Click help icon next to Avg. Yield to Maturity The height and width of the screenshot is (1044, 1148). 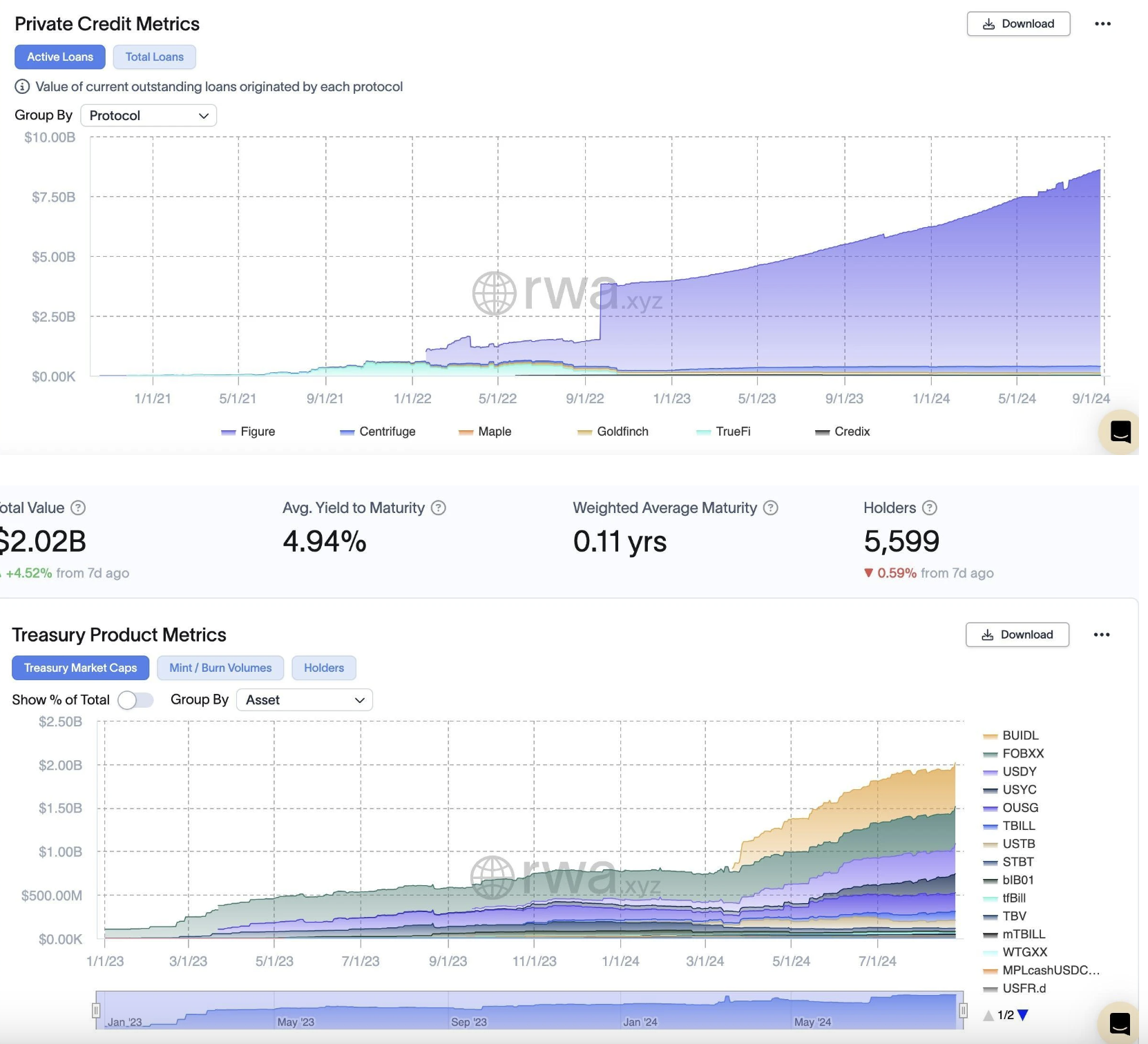point(439,508)
